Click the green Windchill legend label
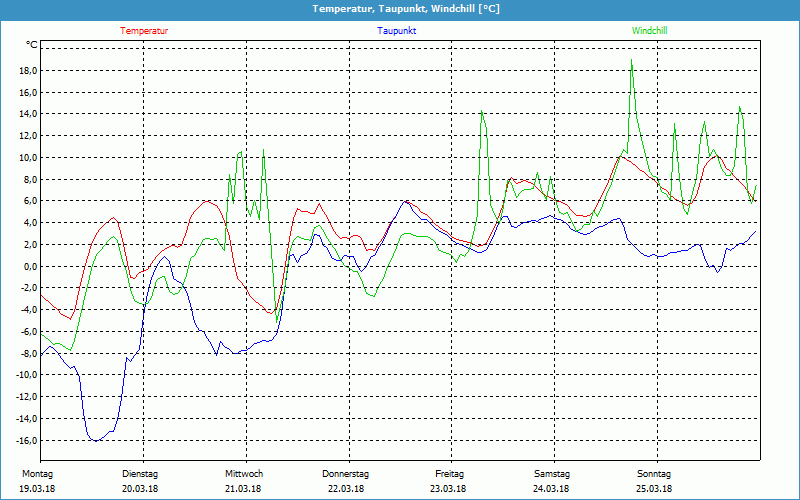 tap(649, 31)
